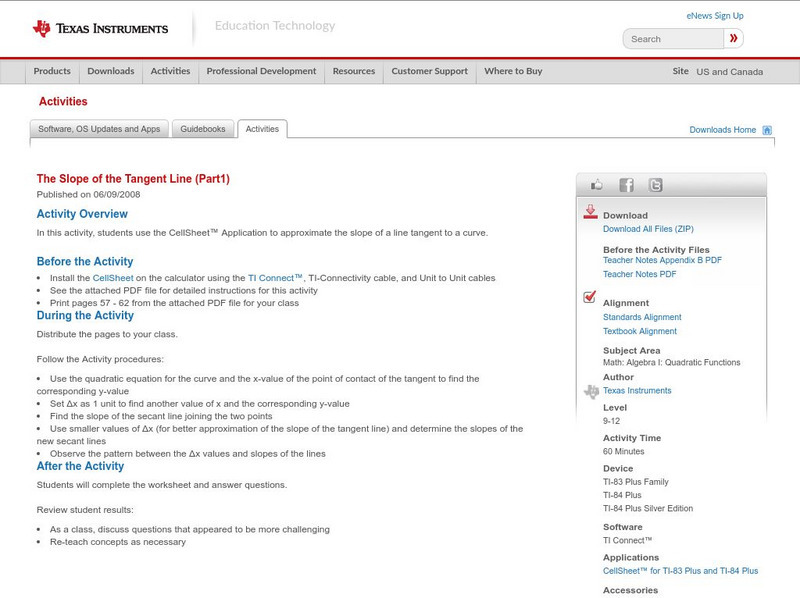
Task: Click the red Download arrow icon
Action: pos(590,212)
